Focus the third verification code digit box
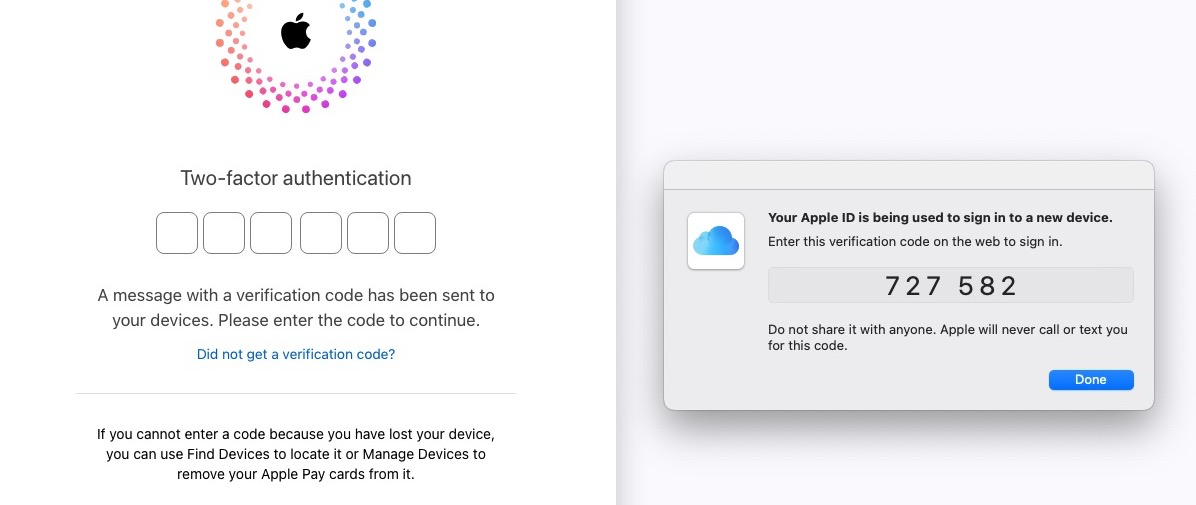Image resolution: width=1196 pixels, height=505 pixels. coord(271,233)
